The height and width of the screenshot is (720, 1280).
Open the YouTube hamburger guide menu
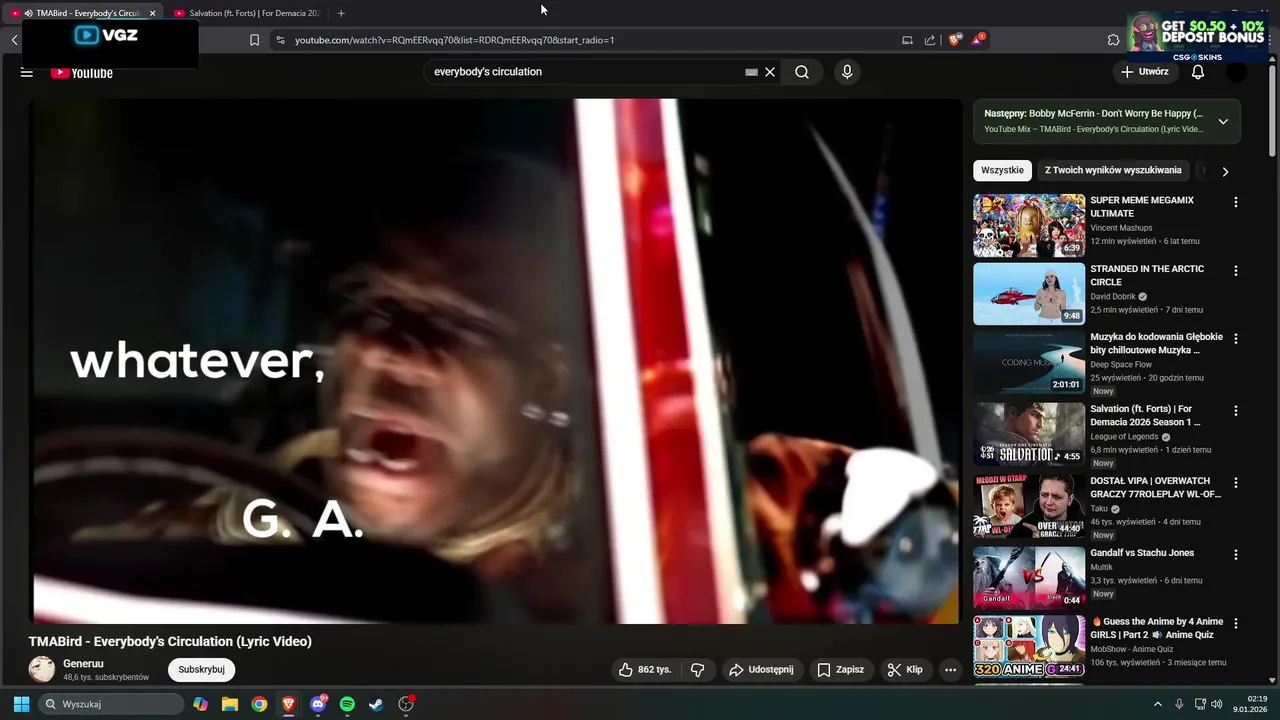27,72
